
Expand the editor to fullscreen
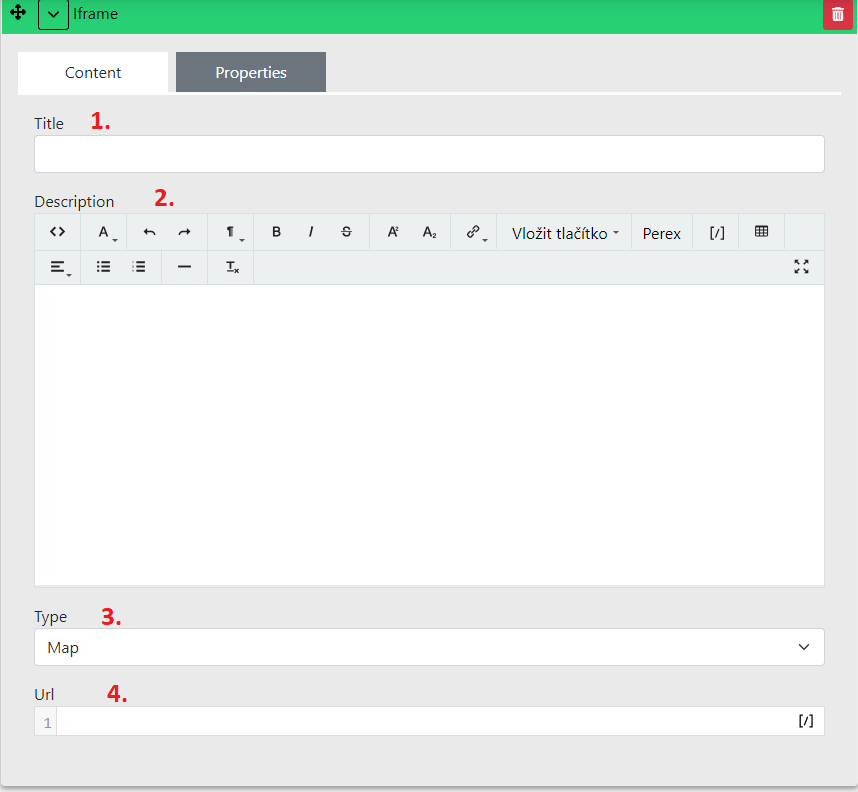801,267
